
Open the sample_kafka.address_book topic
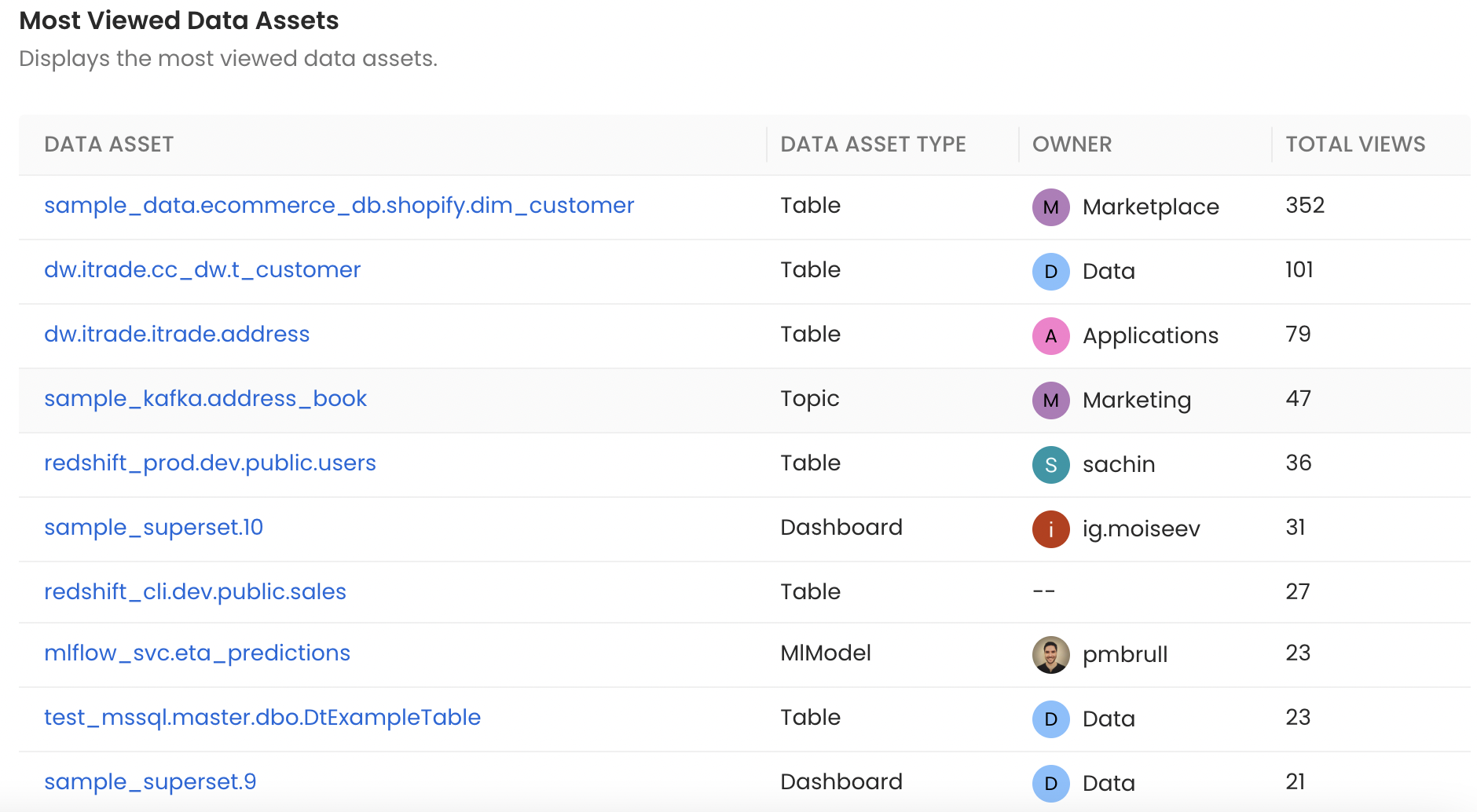[205, 399]
